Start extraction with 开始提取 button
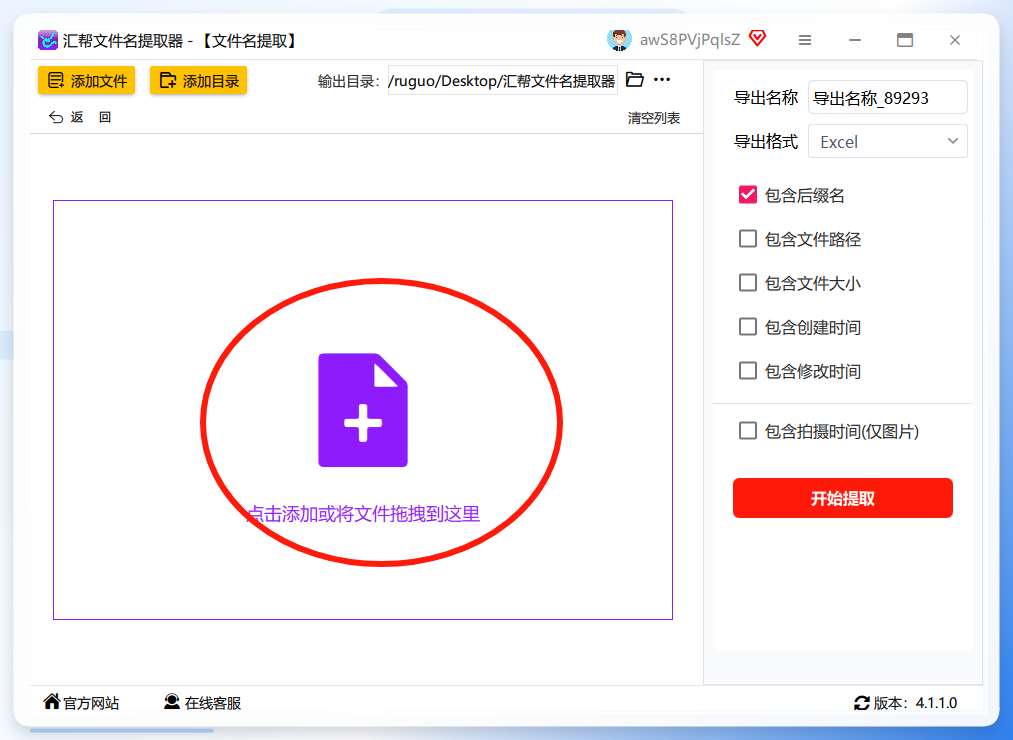 842,498
